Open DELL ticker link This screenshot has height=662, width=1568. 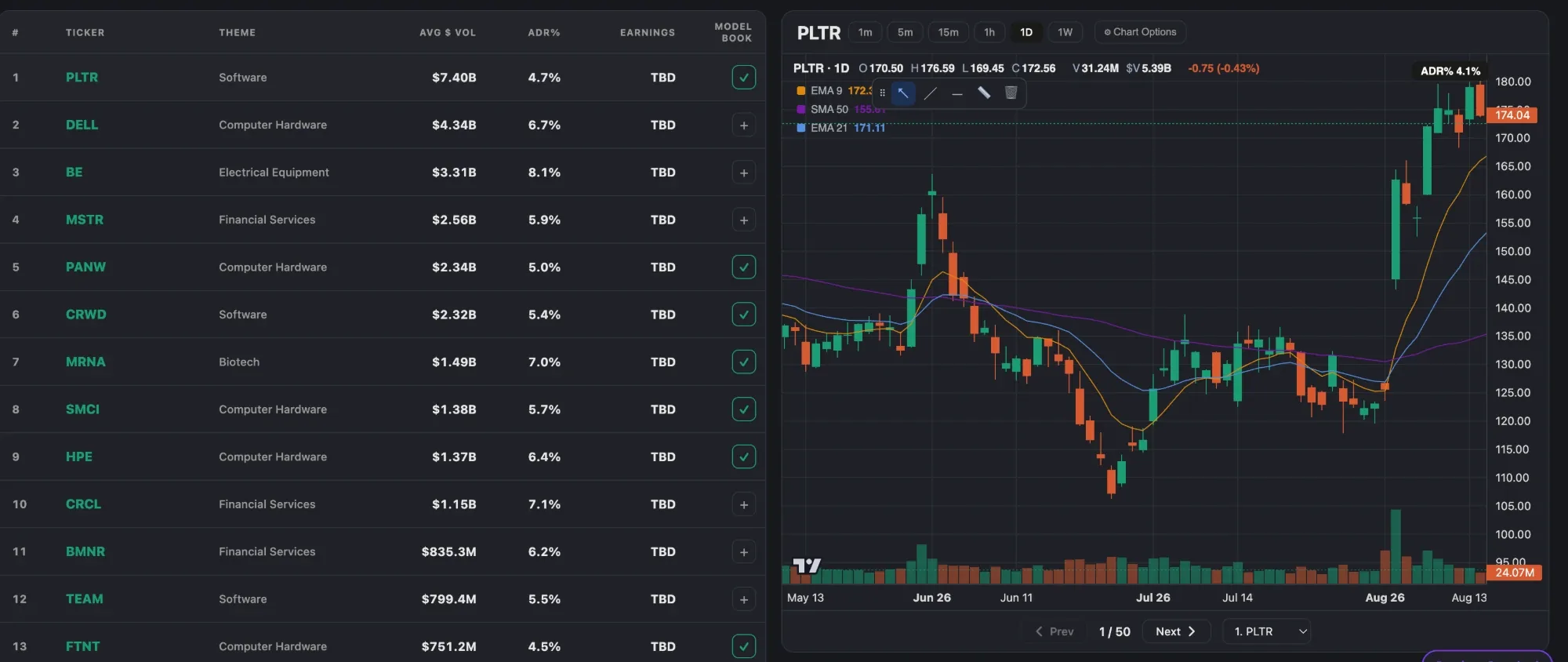click(x=82, y=125)
